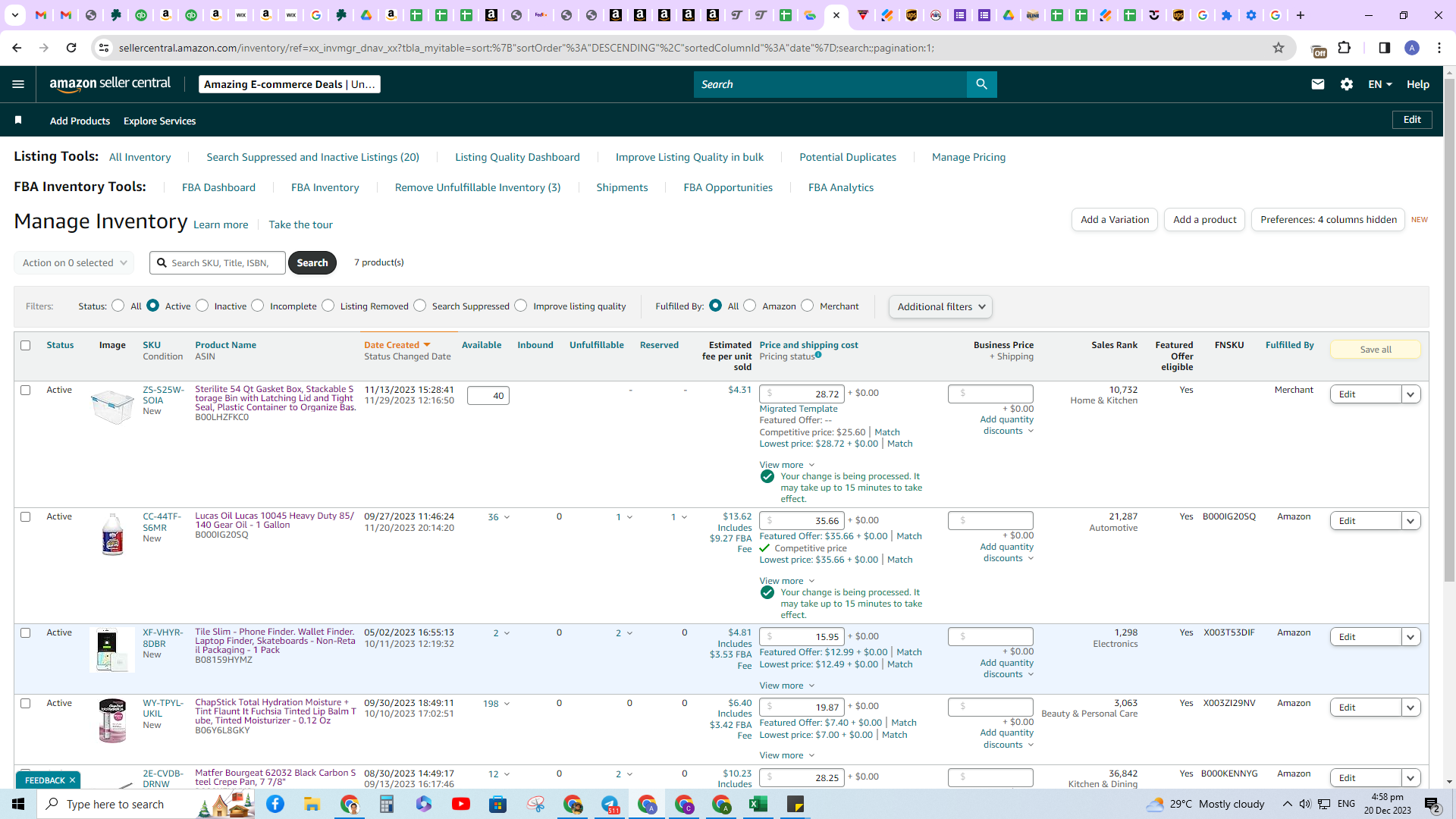Click the Take the tour link

pos(300,224)
